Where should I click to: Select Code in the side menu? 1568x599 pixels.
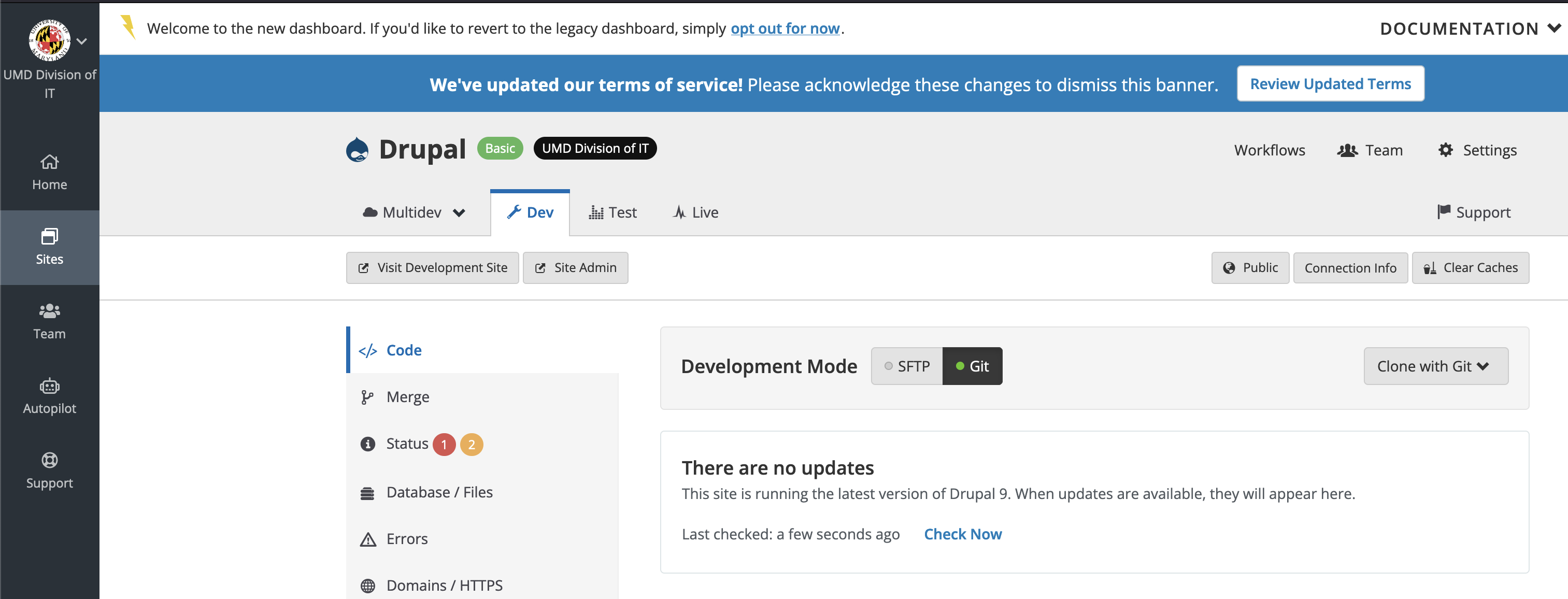(x=483, y=350)
